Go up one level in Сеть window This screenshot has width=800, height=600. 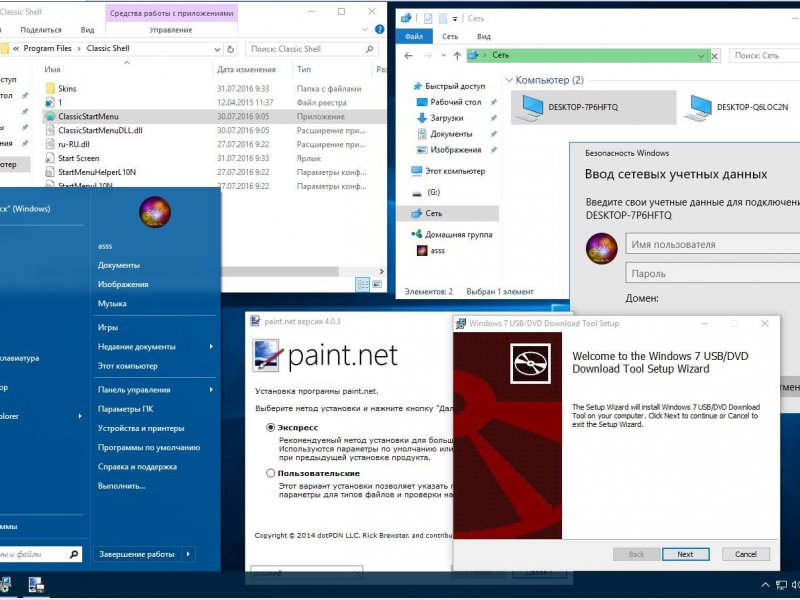[457, 56]
